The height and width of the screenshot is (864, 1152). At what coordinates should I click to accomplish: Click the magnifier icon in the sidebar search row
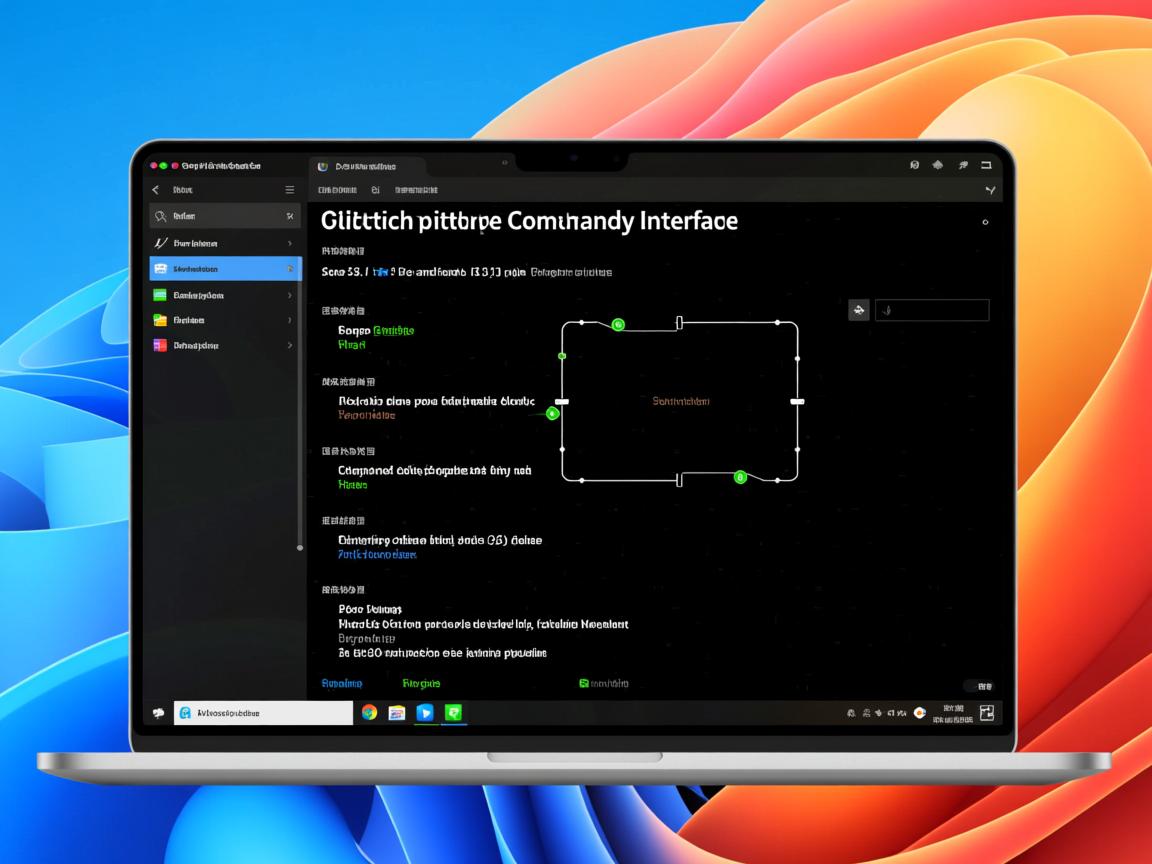pyautogui.click(x=160, y=216)
